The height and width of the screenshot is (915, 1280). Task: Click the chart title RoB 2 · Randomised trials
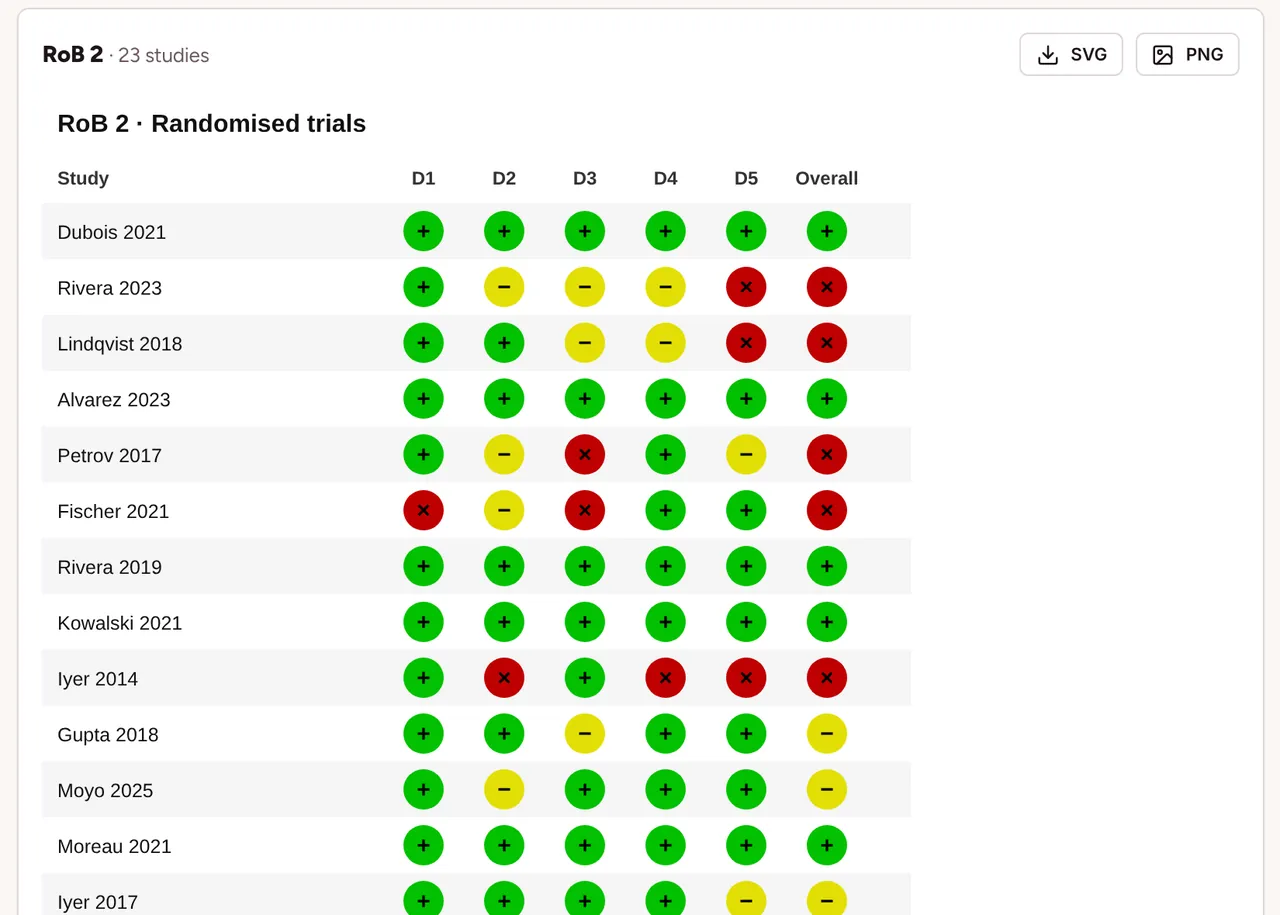coord(212,123)
